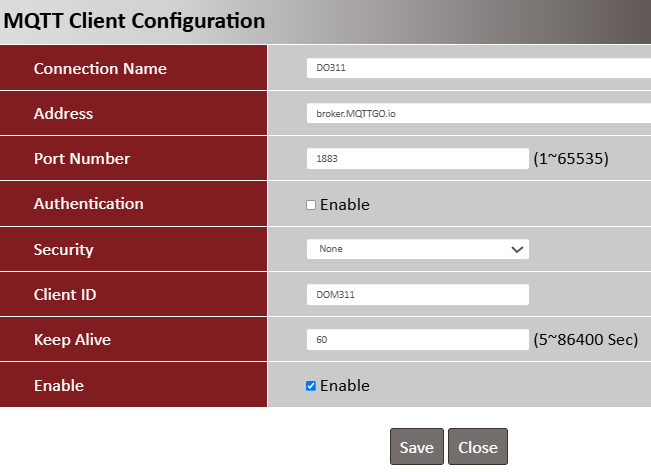The height and width of the screenshot is (472, 651).
Task: Click the Port Number field showing 1883
Action: [x=417, y=159]
